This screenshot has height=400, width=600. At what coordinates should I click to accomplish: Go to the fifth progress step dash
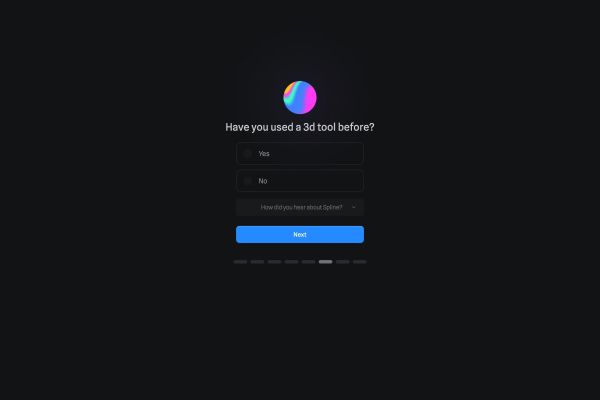(x=308, y=262)
